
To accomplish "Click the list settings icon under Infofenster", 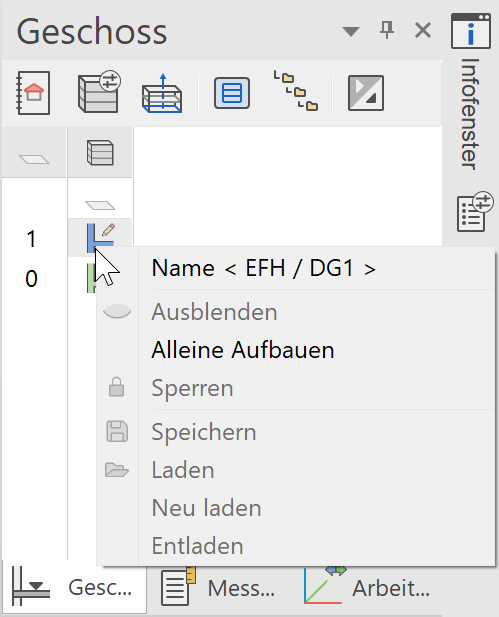I will [474, 212].
